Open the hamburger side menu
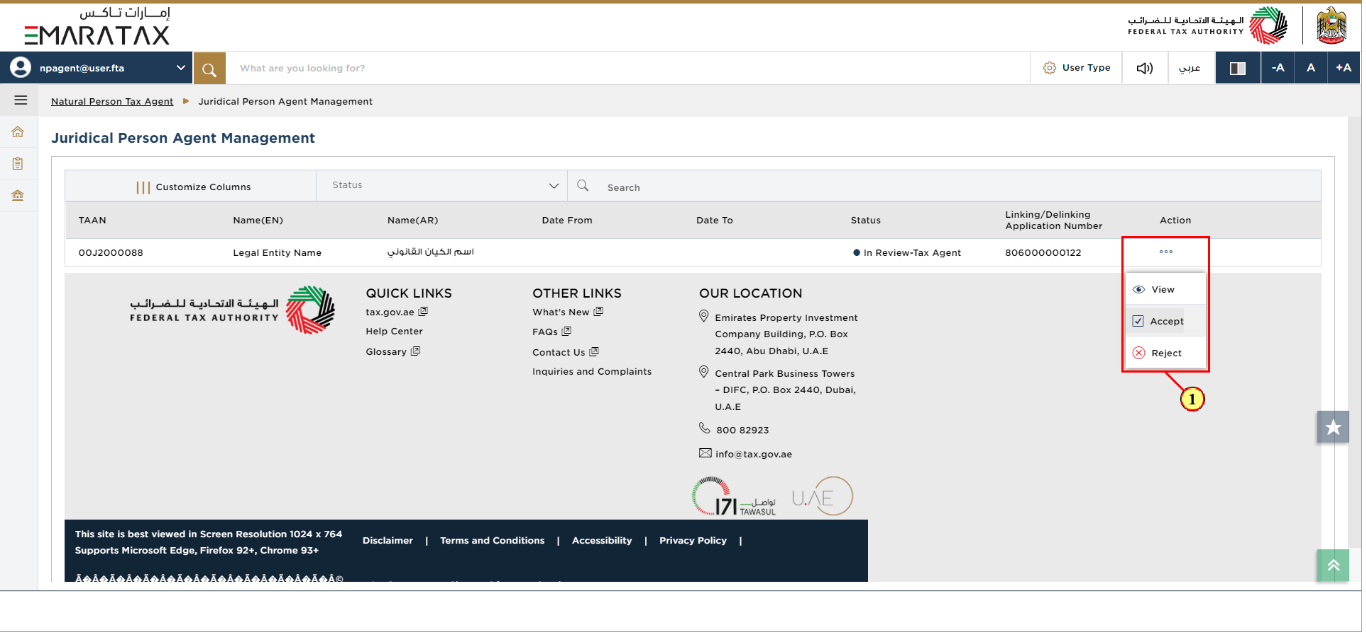The height and width of the screenshot is (637, 1366). (20, 100)
